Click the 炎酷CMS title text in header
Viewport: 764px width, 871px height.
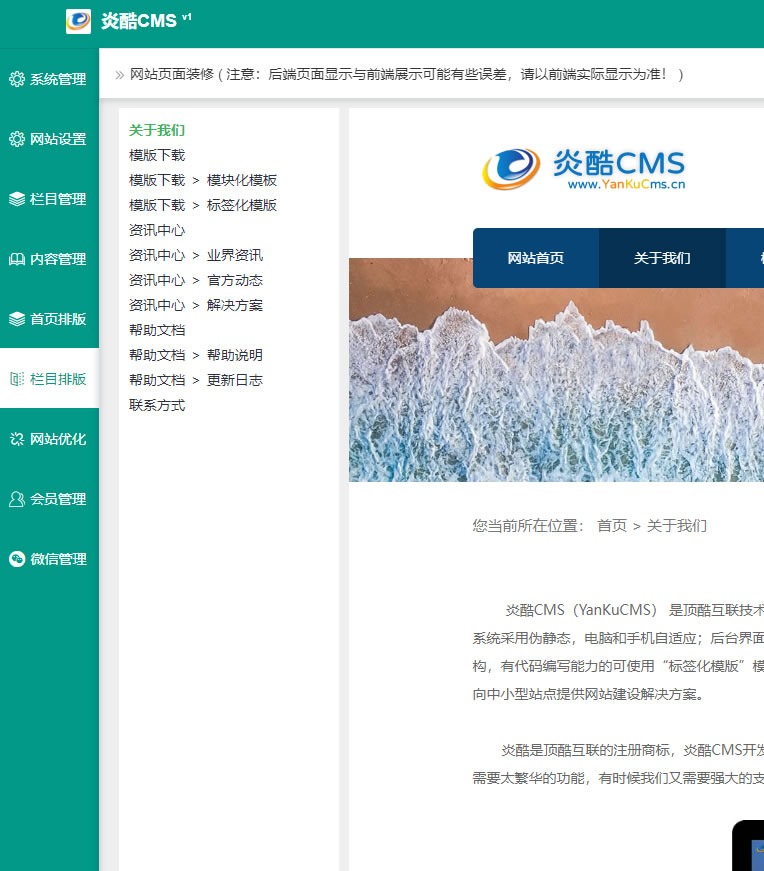[139, 21]
